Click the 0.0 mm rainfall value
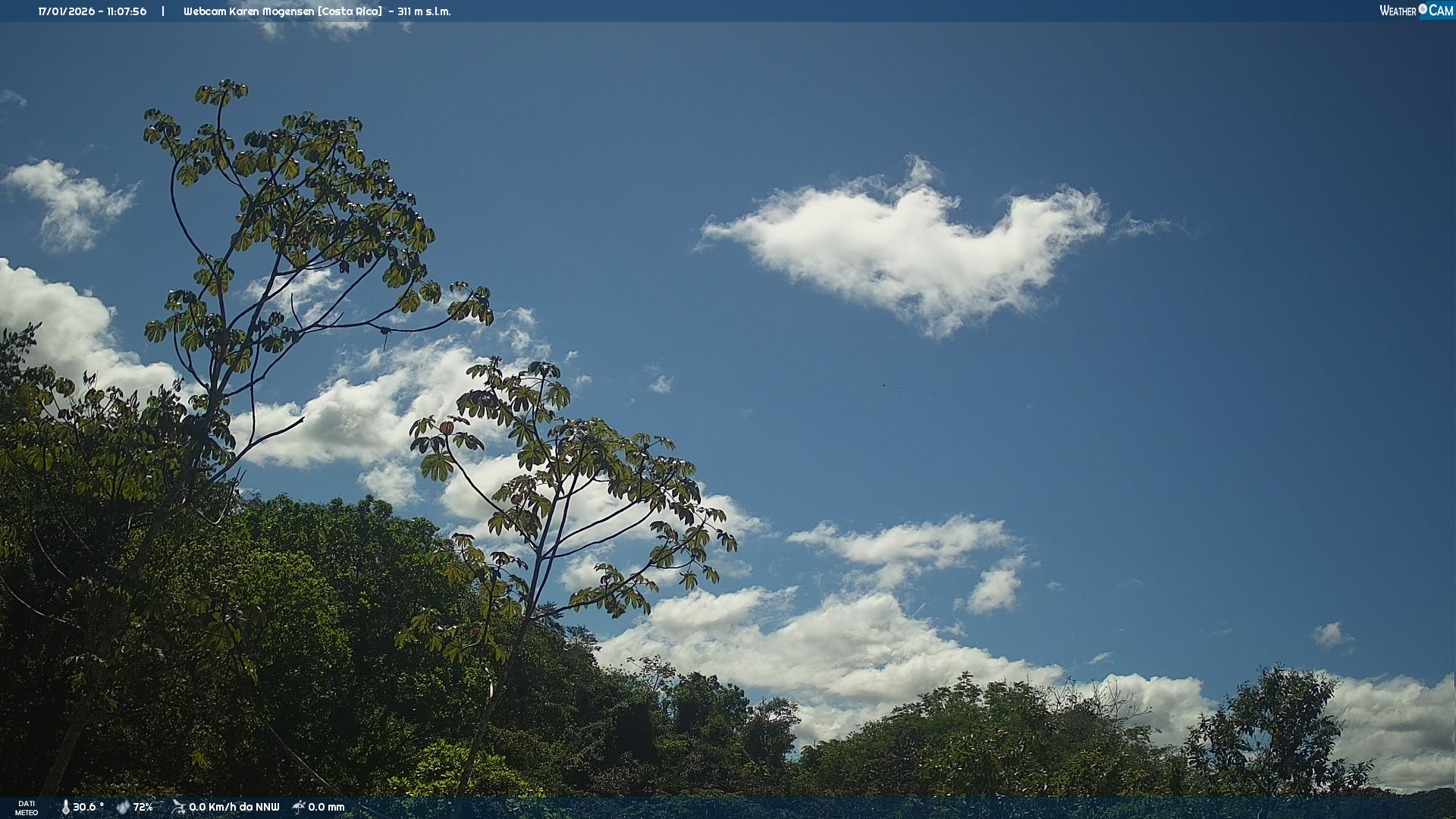The image size is (1456, 819). click(x=326, y=807)
